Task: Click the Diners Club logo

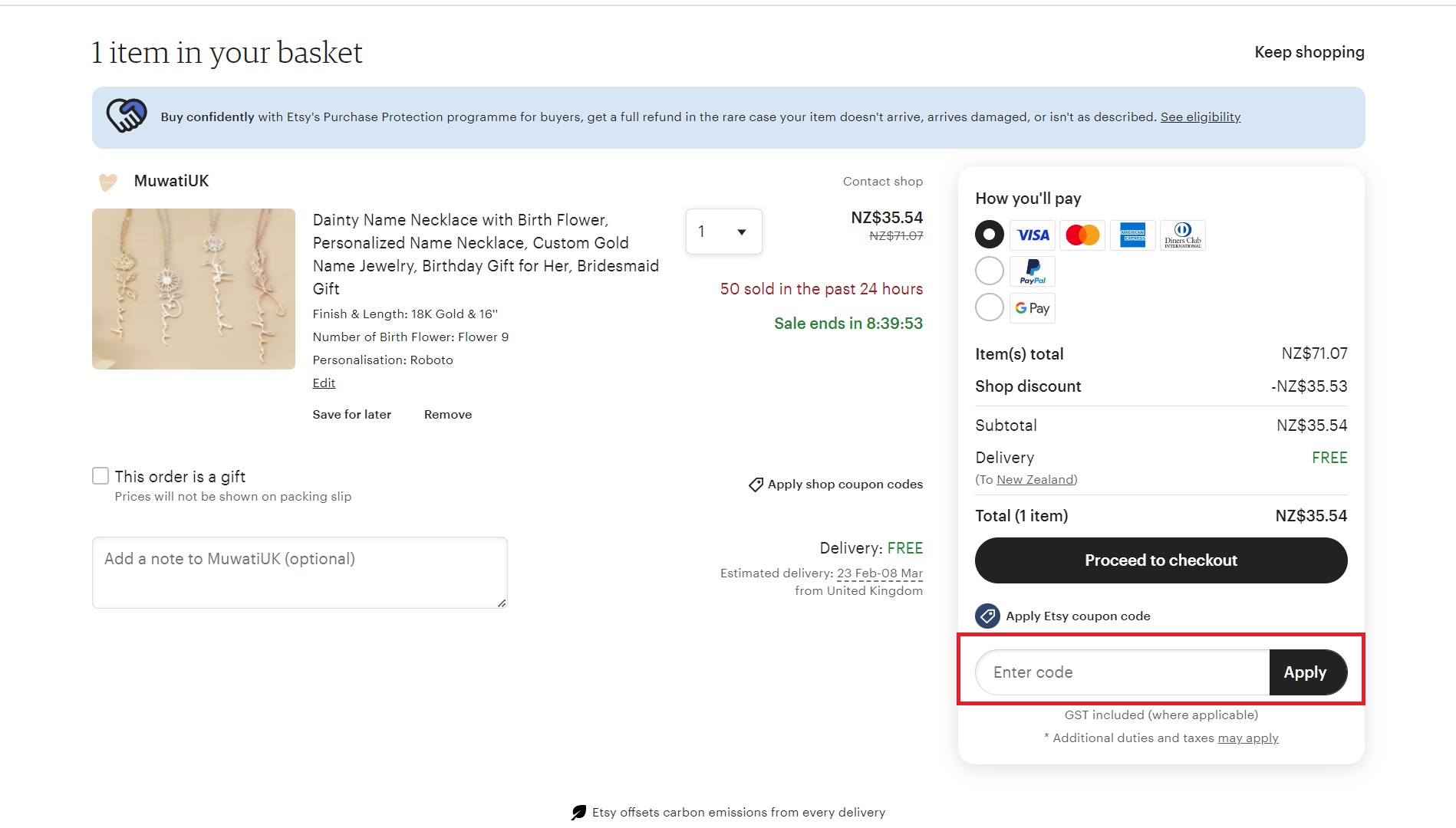Action: click(1182, 235)
